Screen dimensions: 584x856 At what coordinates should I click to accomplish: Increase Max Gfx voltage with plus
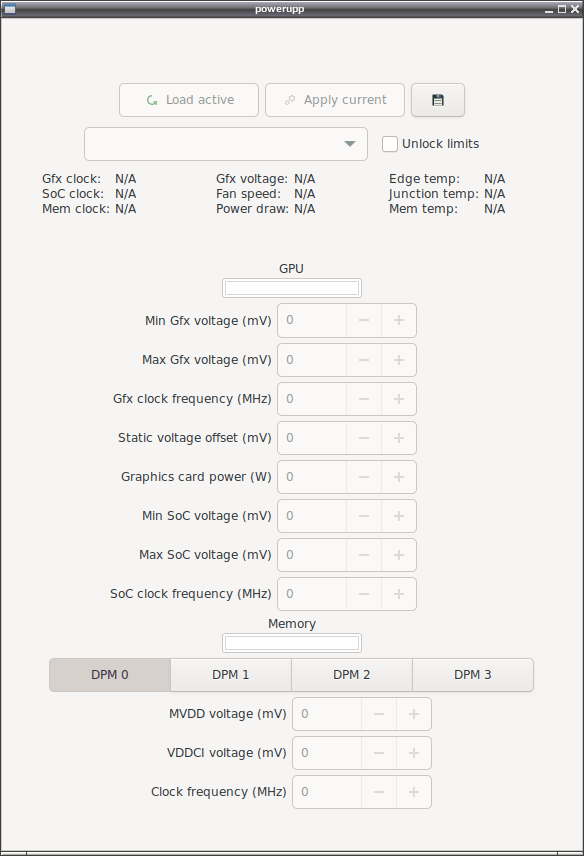coord(399,360)
